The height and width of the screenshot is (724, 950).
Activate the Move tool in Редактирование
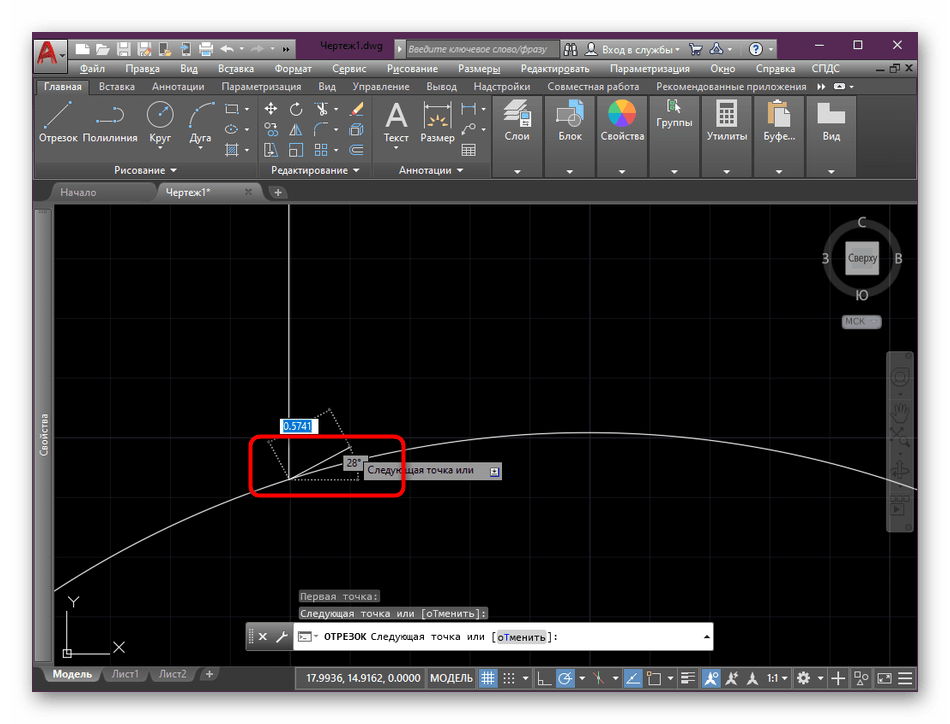(x=270, y=109)
